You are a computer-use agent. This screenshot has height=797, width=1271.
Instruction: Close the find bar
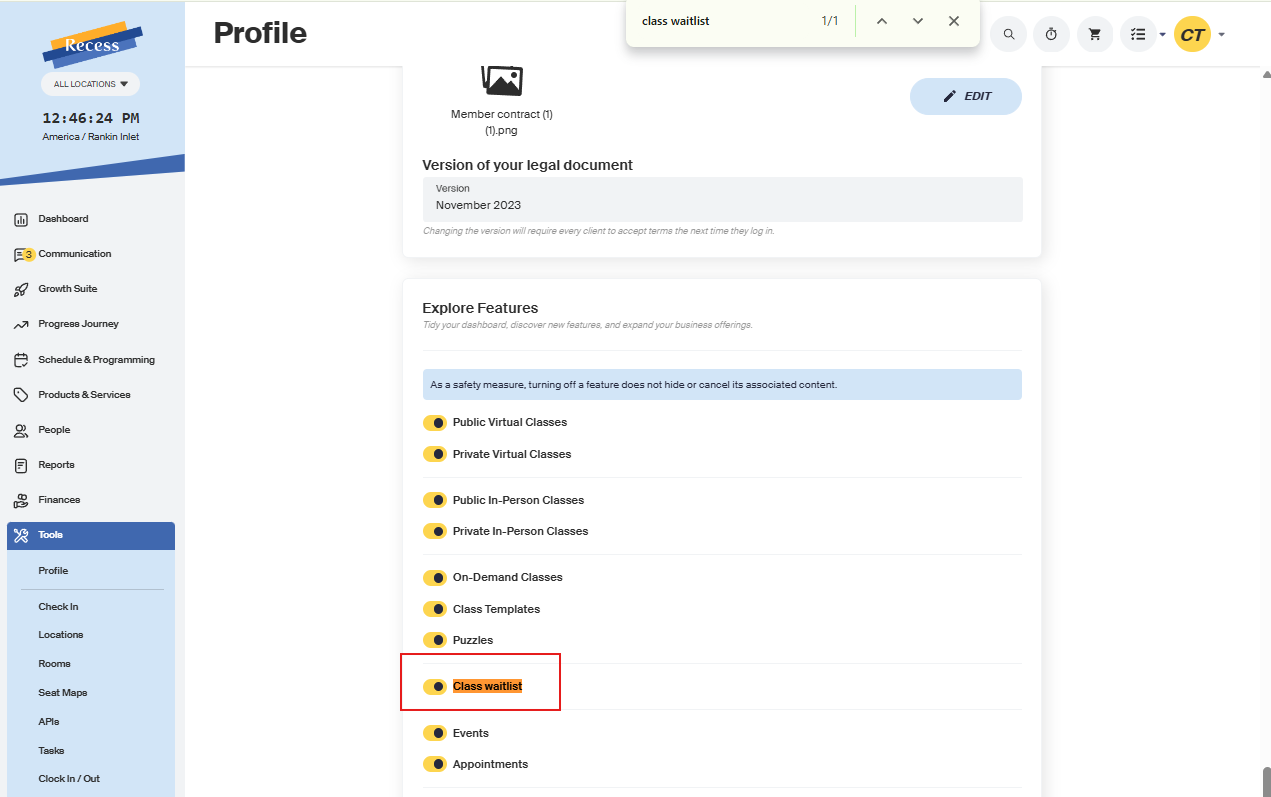954,21
